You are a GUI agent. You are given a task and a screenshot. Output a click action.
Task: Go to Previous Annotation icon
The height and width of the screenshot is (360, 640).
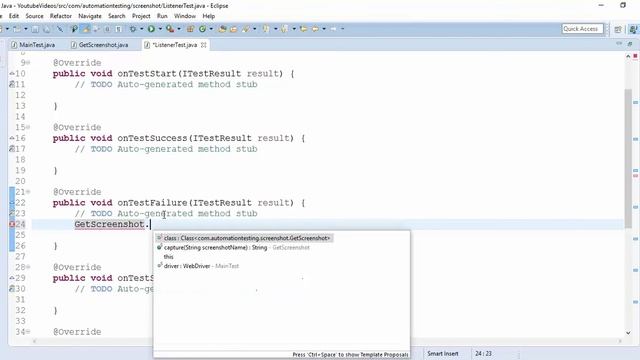284,29
